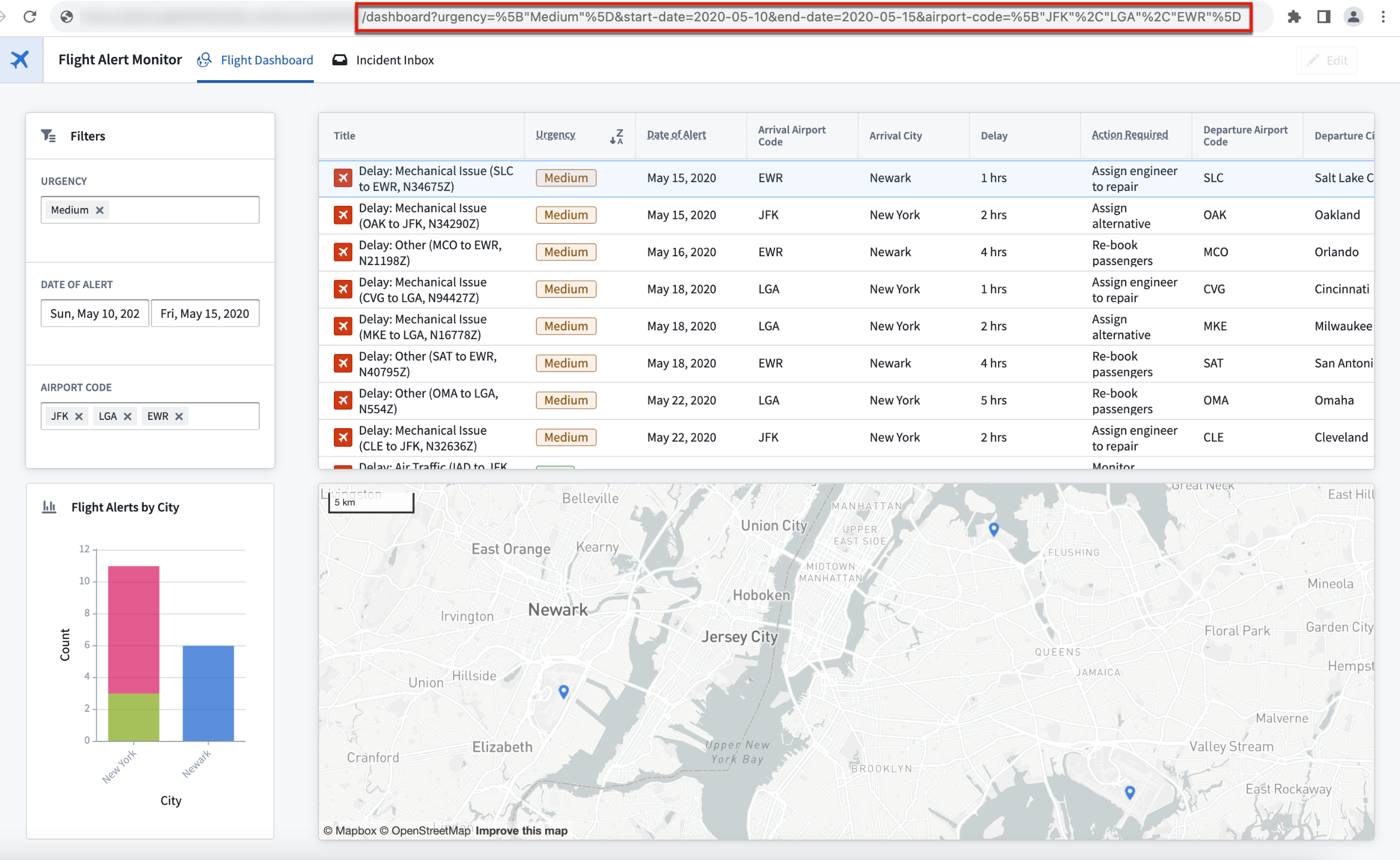Image resolution: width=1400 pixels, height=860 pixels.
Task: Sort by the Action Required column header
Action: click(1129, 135)
